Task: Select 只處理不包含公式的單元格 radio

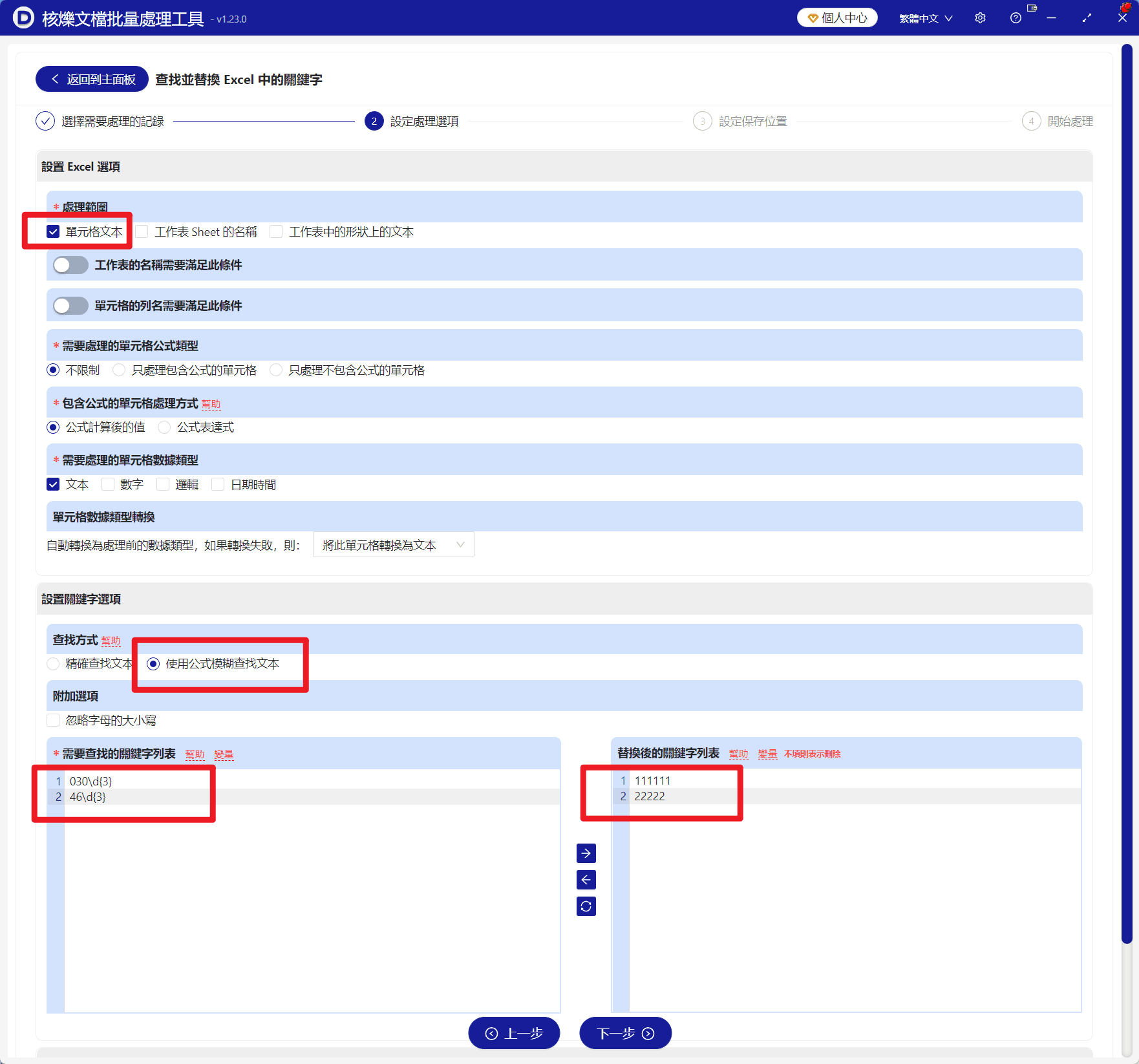Action: click(x=276, y=370)
